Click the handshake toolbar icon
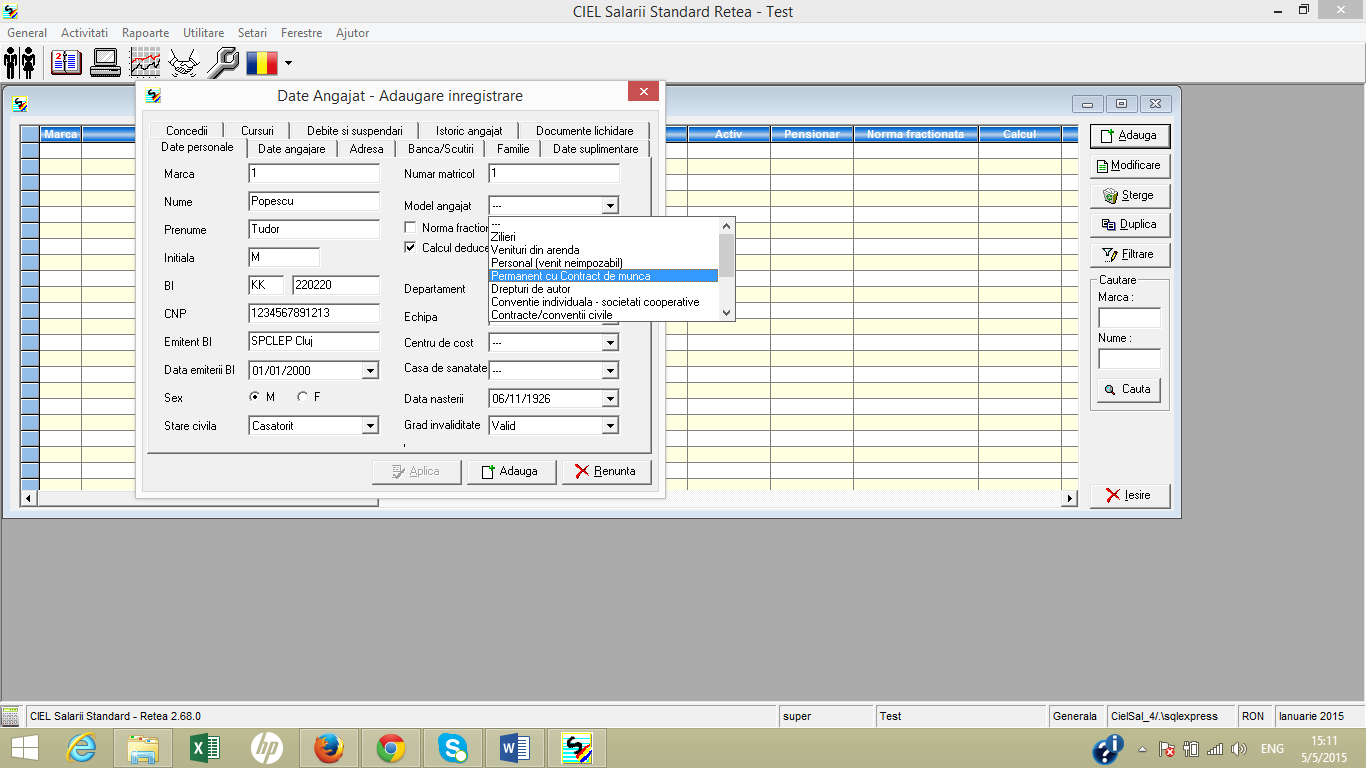This screenshot has width=1366, height=768. click(184, 63)
